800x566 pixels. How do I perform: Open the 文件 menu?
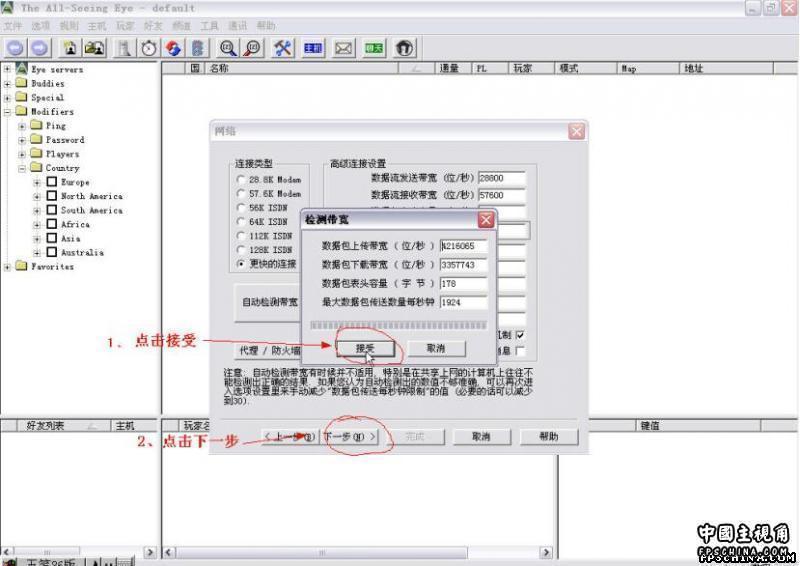pyautogui.click(x=12, y=26)
